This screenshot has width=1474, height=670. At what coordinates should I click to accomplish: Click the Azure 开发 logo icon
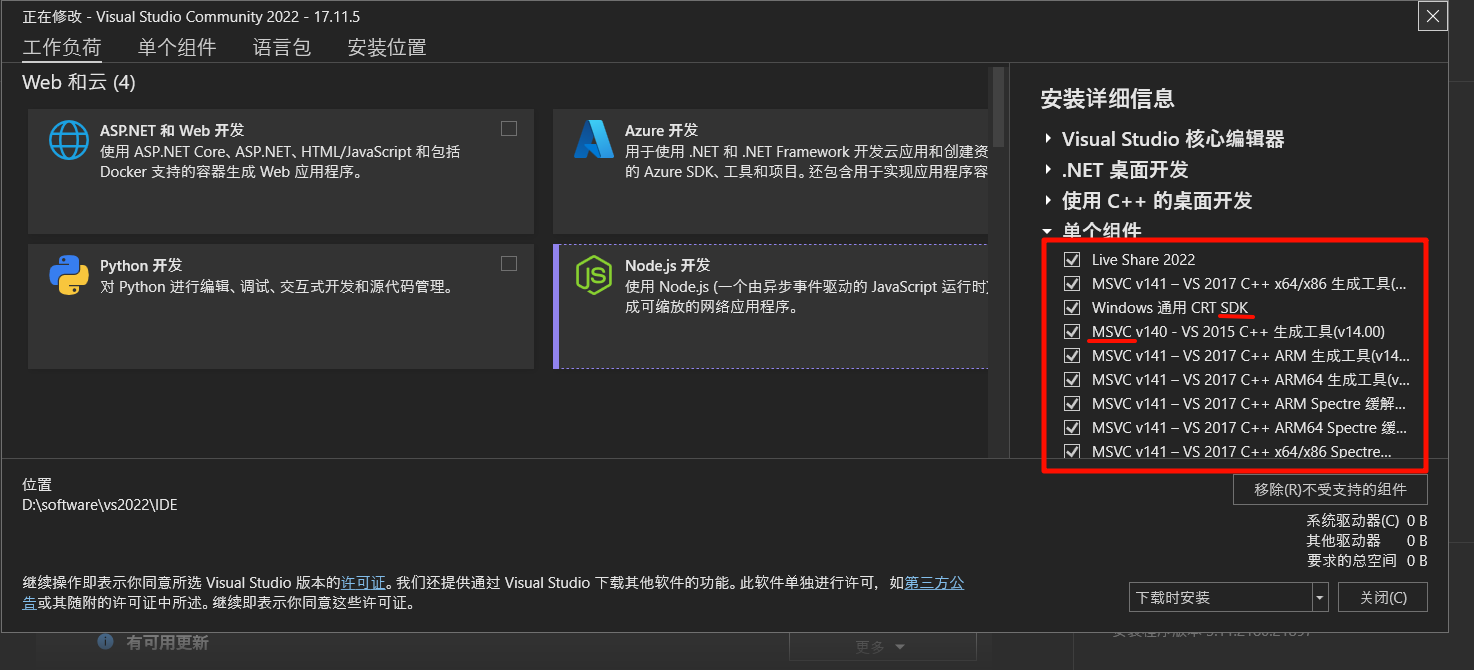[x=594, y=140]
